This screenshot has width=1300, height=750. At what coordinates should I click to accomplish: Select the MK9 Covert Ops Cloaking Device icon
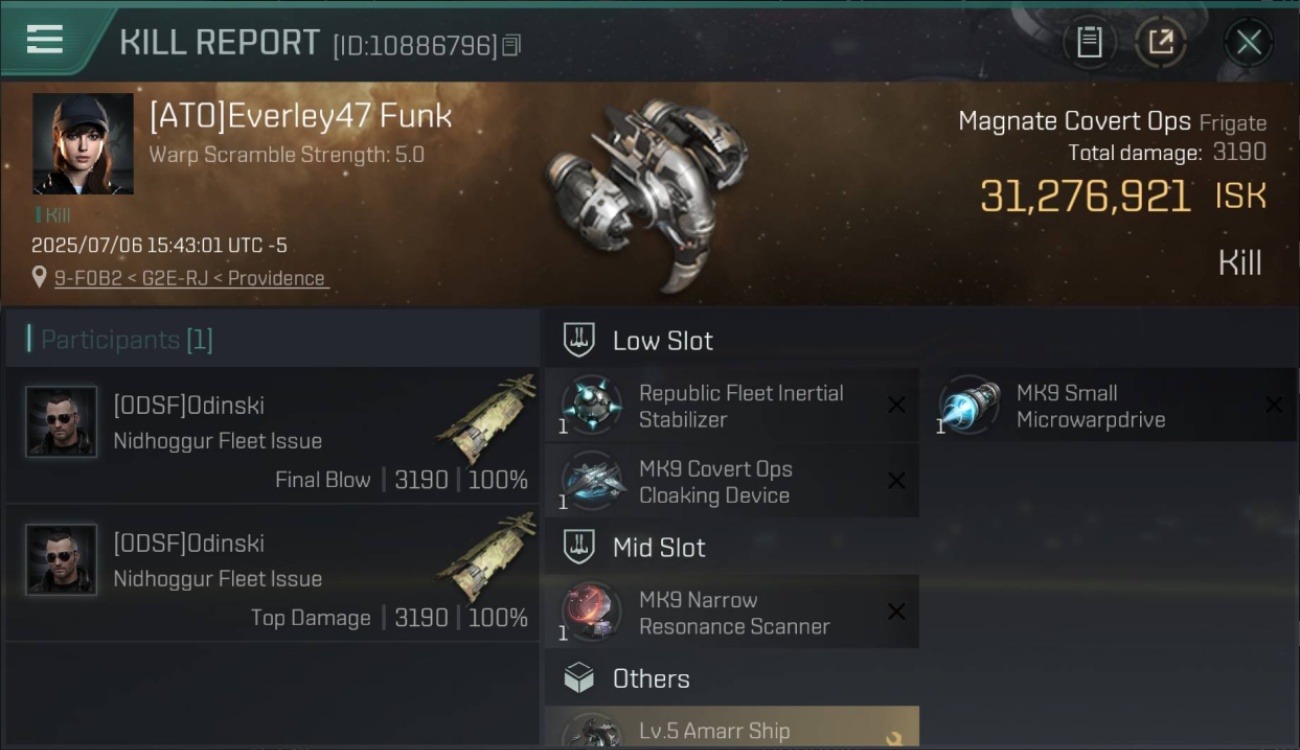click(x=591, y=481)
